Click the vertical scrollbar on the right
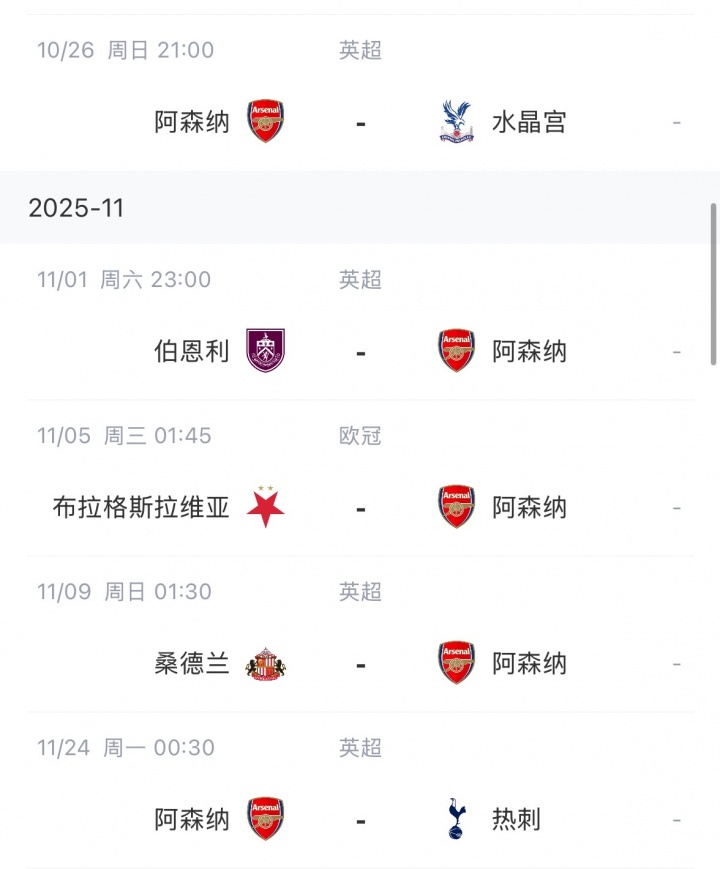The width and height of the screenshot is (720, 869). pos(713,283)
